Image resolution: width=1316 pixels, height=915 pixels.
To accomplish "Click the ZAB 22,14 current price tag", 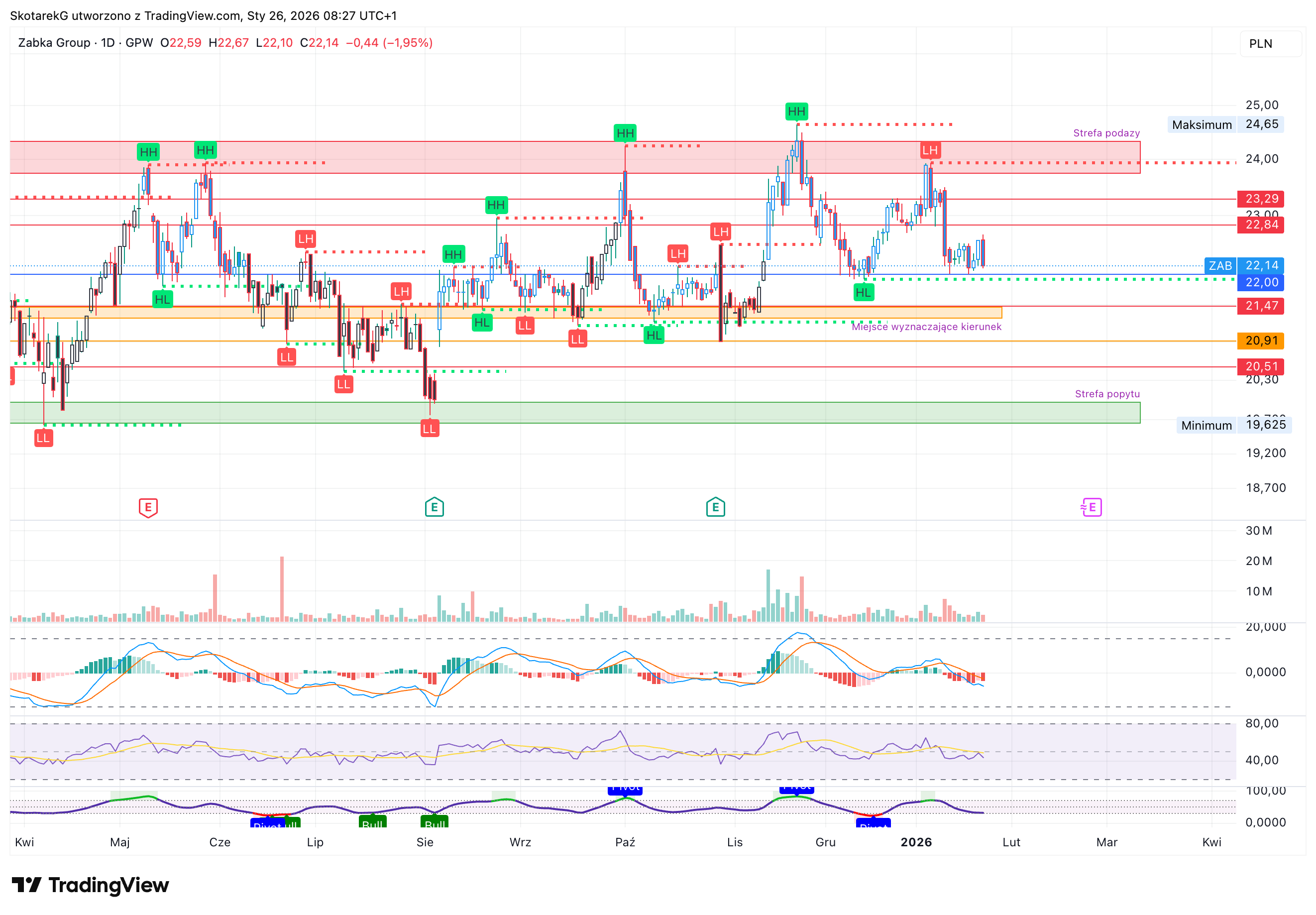I will [1244, 265].
